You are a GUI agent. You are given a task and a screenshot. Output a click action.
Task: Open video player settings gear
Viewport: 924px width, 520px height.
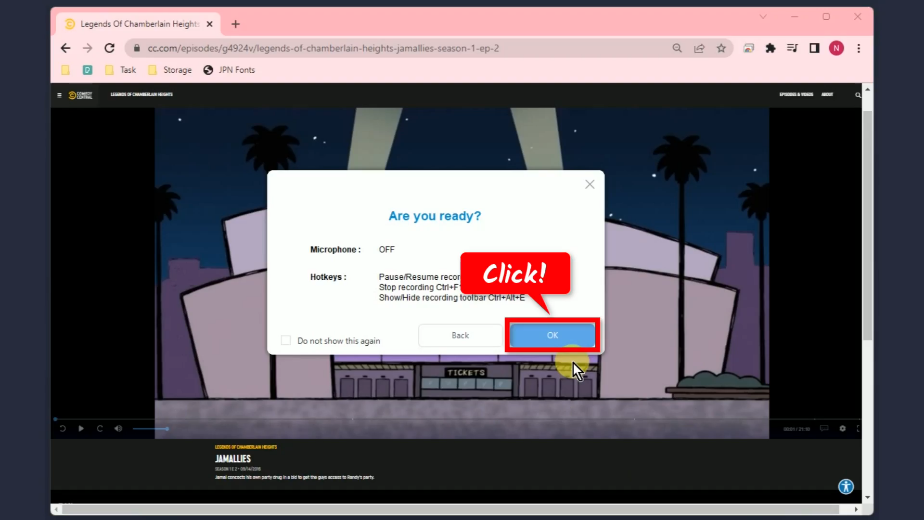click(x=843, y=429)
